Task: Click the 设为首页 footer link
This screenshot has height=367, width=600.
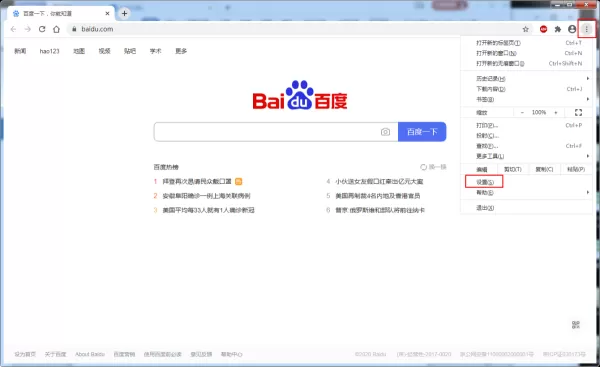Action: click(25, 354)
